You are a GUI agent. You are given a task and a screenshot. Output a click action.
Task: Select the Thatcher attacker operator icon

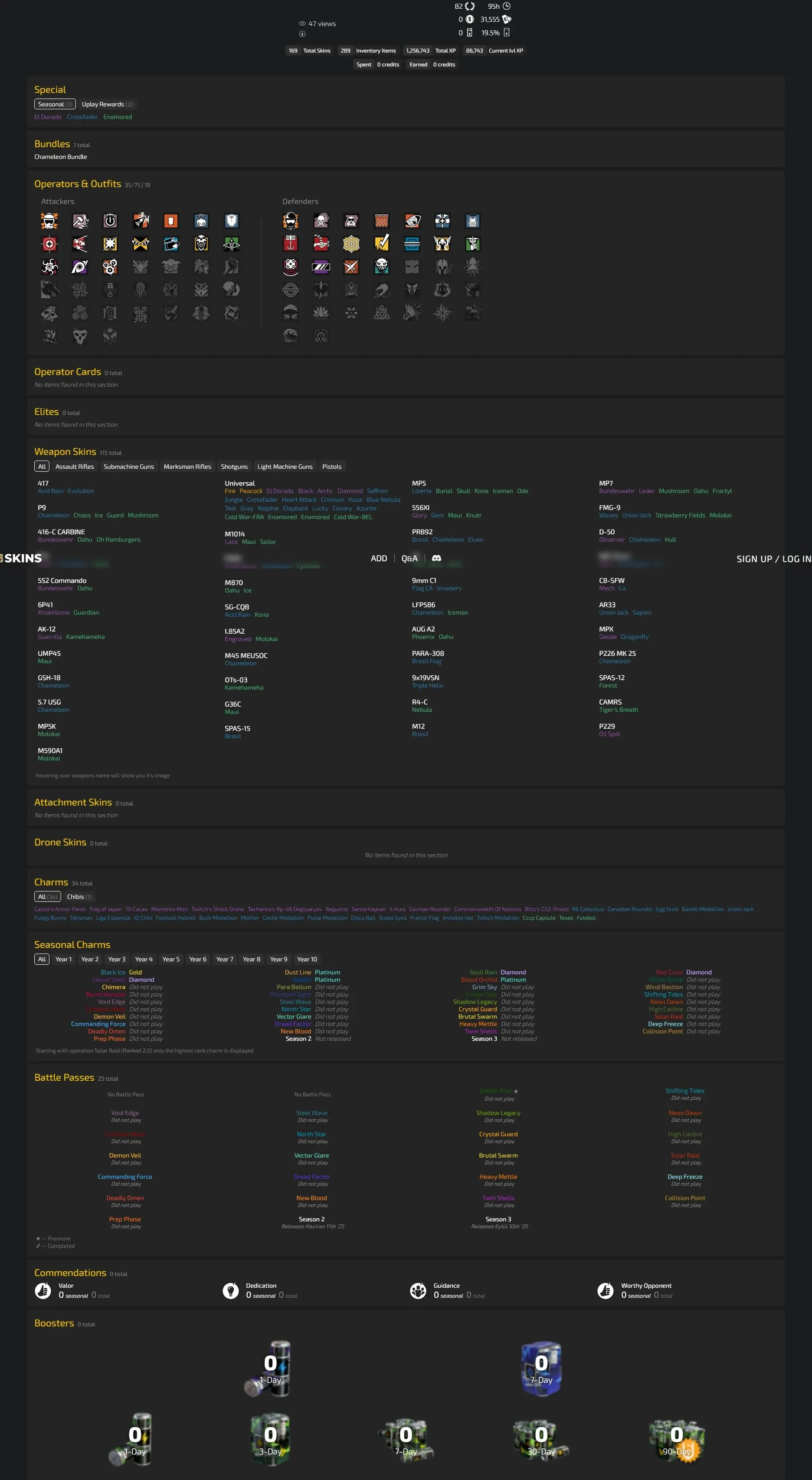110,221
